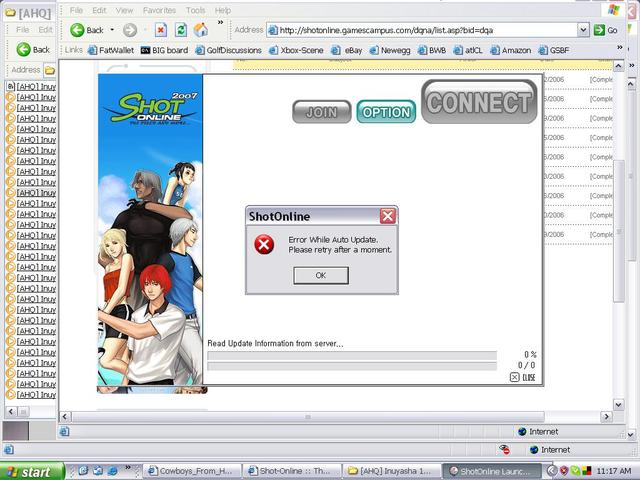The height and width of the screenshot is (480, 640).
Task: Click the green Refresh icon
Action: click(181, 30)
